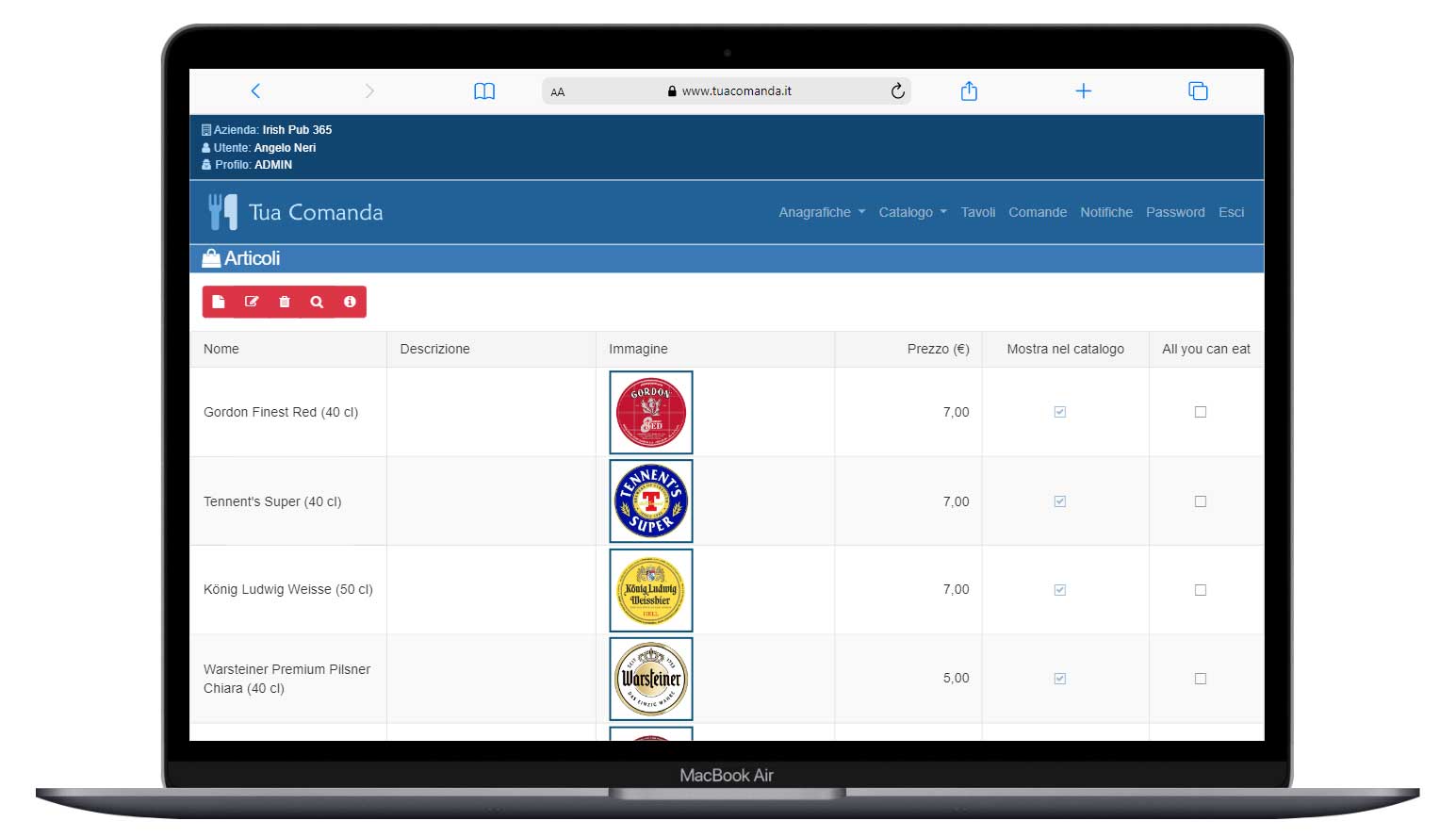The height and width of the screenshot is (837, 1456).
Task: Open the Catalogo dropdown menu
Action: (x=912, y=212)
